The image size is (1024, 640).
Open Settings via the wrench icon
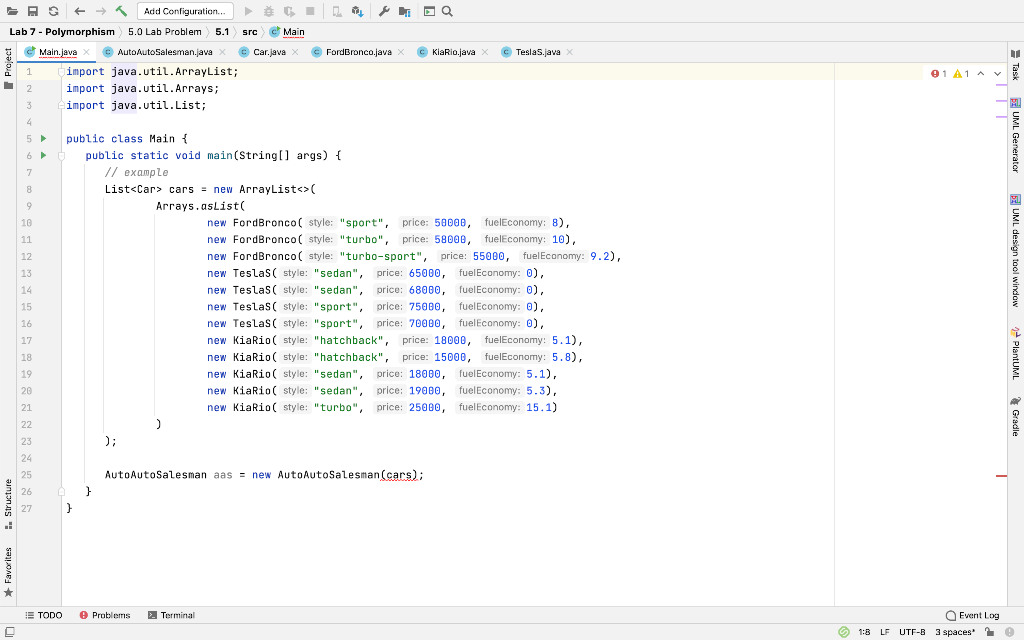(385, 11)
